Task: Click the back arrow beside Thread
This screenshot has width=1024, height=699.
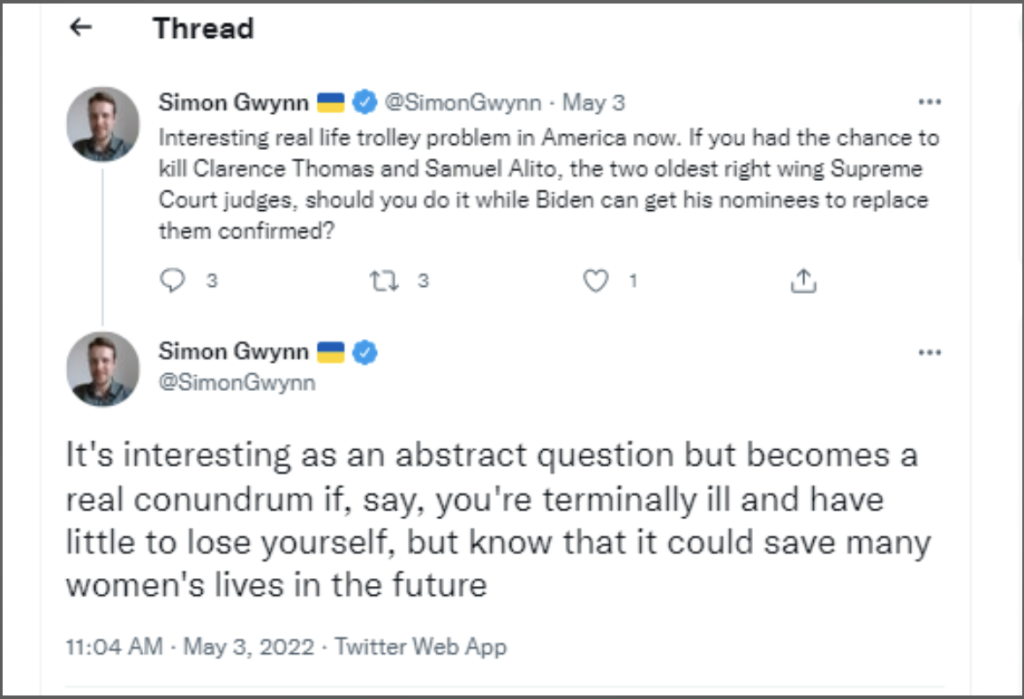Action: pyautogui.click(x=81, y=28)
